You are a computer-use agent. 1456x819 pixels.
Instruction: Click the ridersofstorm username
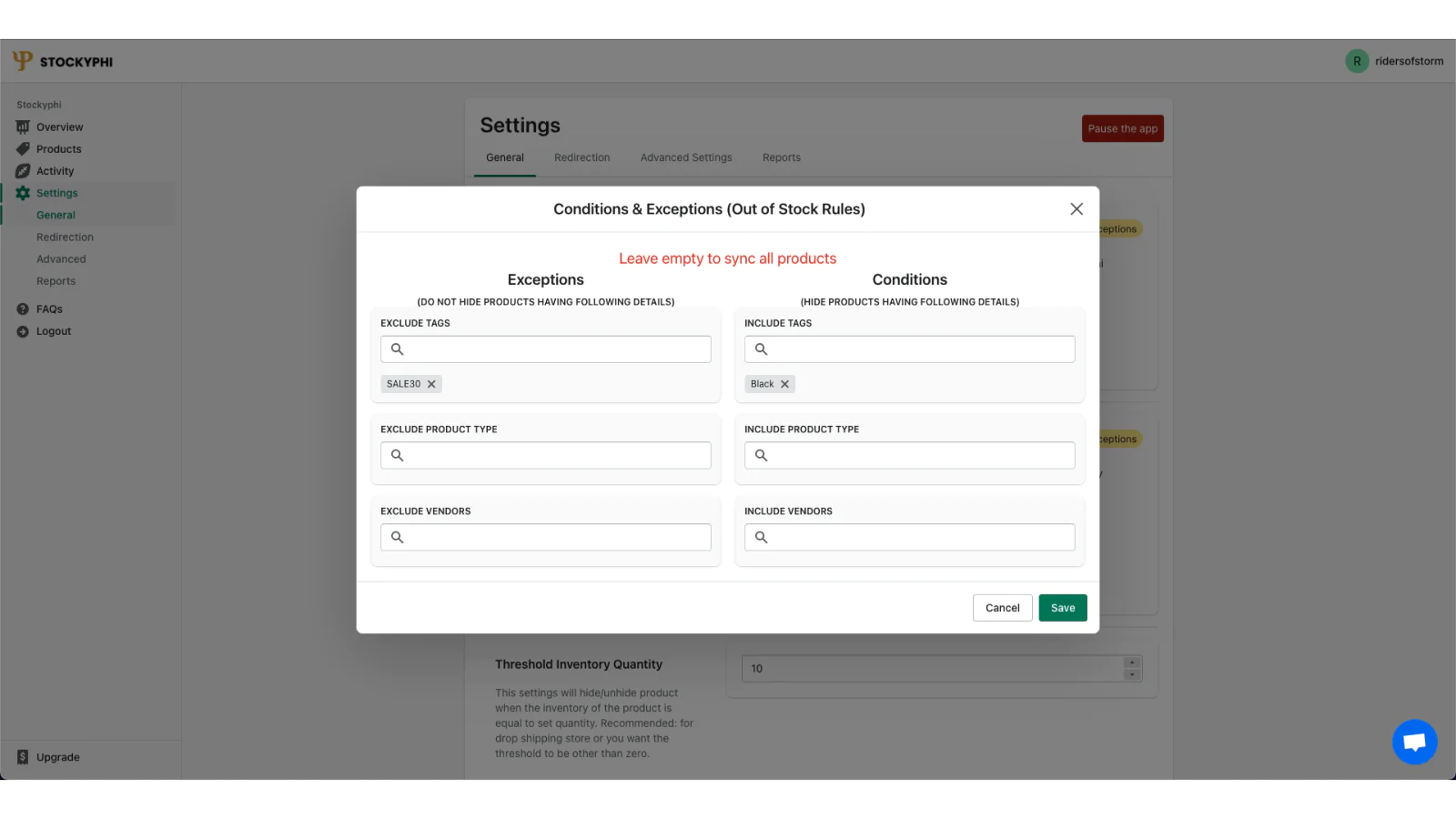pos(1409,61)
